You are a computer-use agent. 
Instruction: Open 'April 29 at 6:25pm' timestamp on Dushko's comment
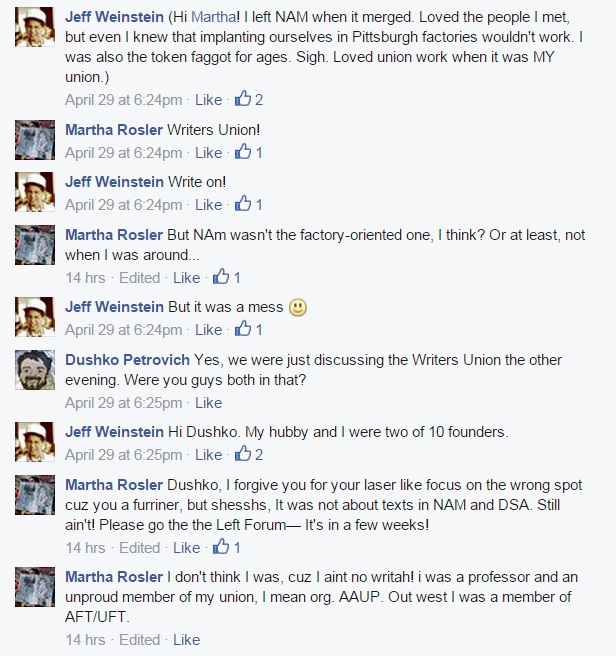123,403
